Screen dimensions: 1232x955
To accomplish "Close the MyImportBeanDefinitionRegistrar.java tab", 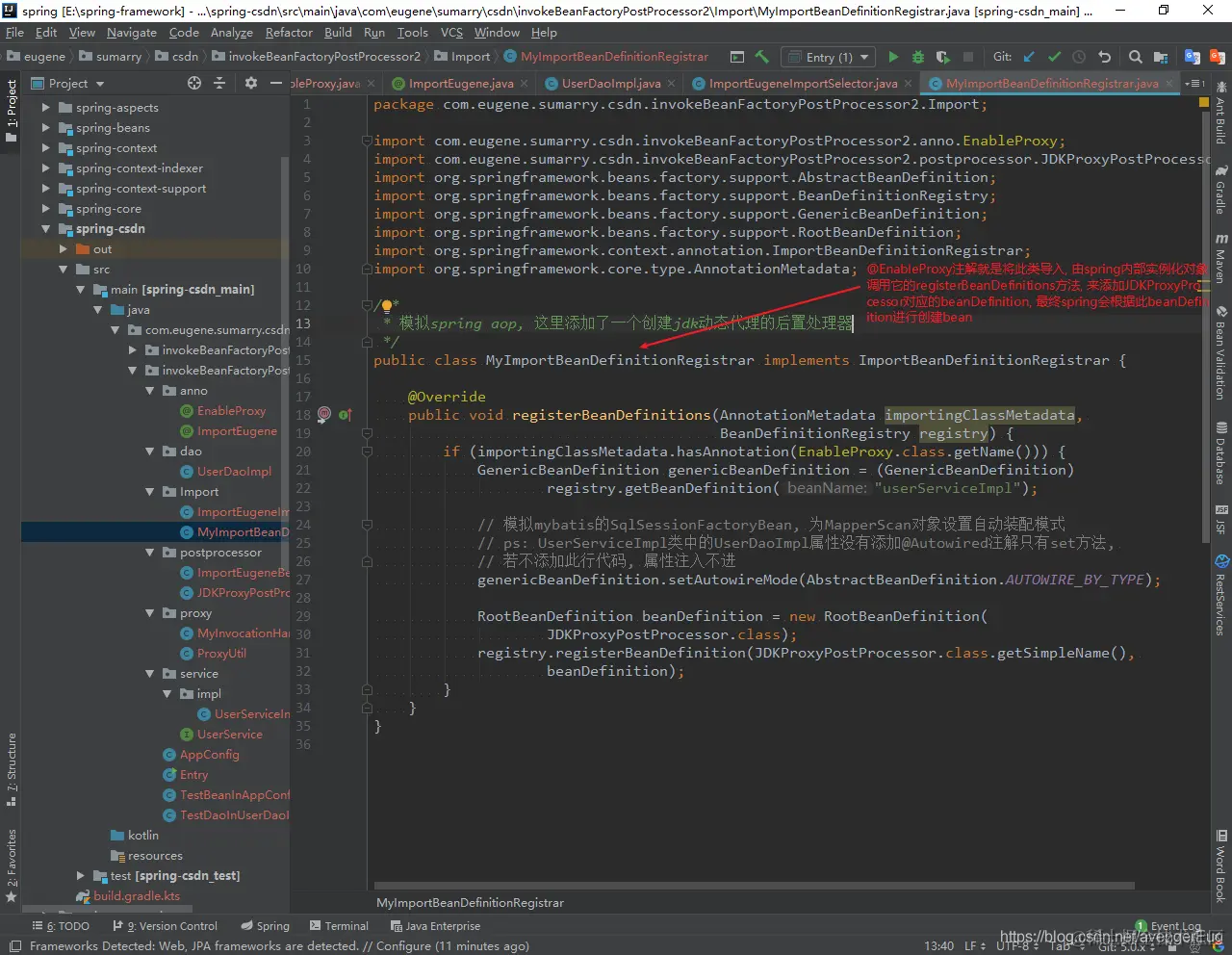I will click(x=1169, y=84).
